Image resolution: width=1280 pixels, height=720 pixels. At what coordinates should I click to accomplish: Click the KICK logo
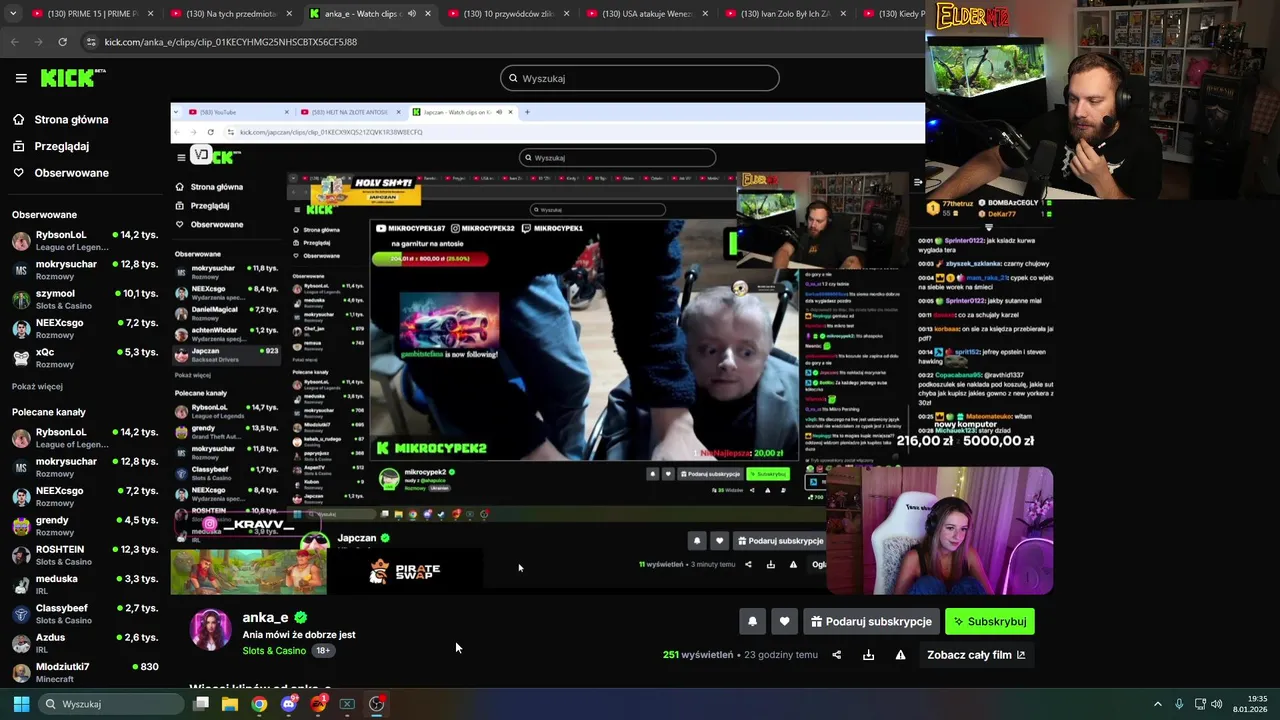73,78
